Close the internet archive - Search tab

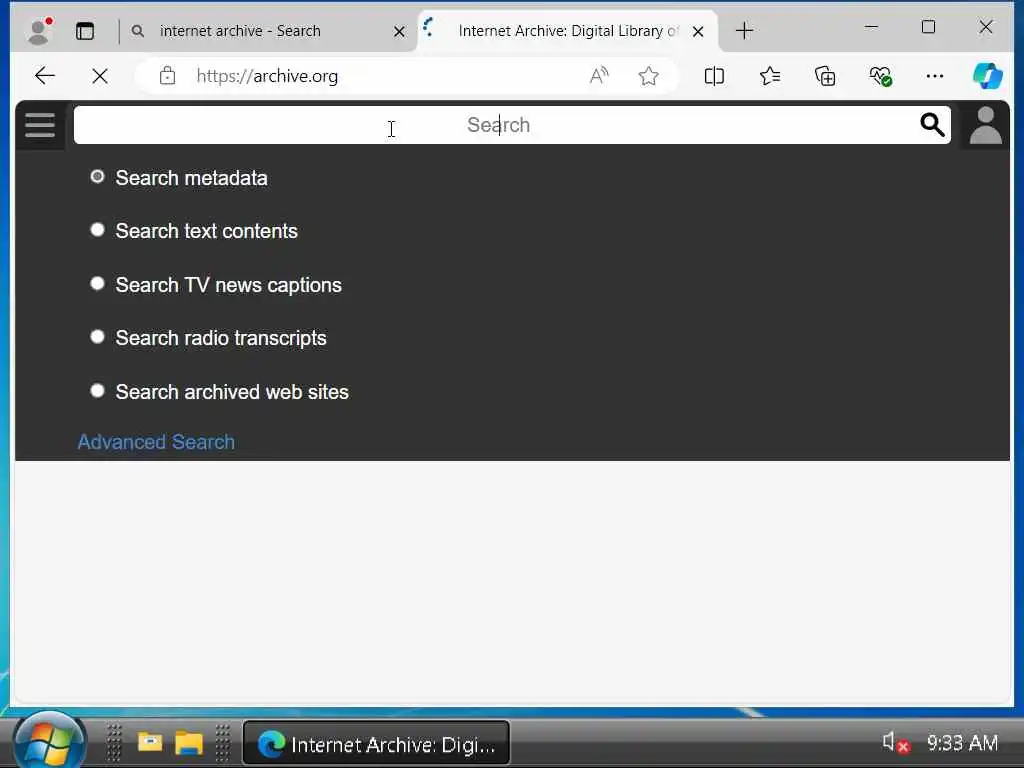tap(399, 31)
